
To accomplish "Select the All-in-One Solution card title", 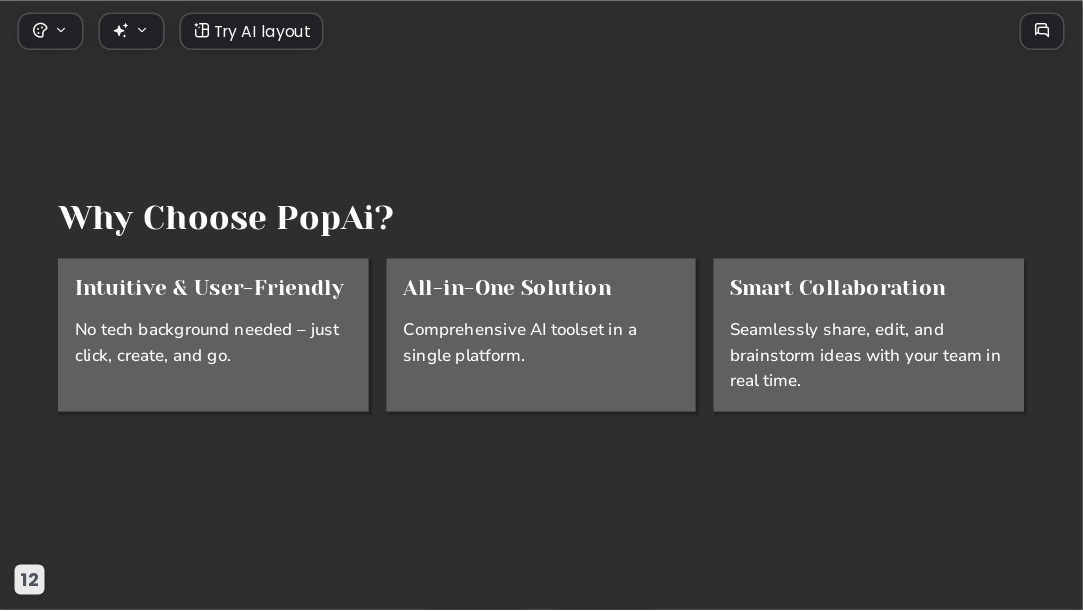I will (507, 287).
